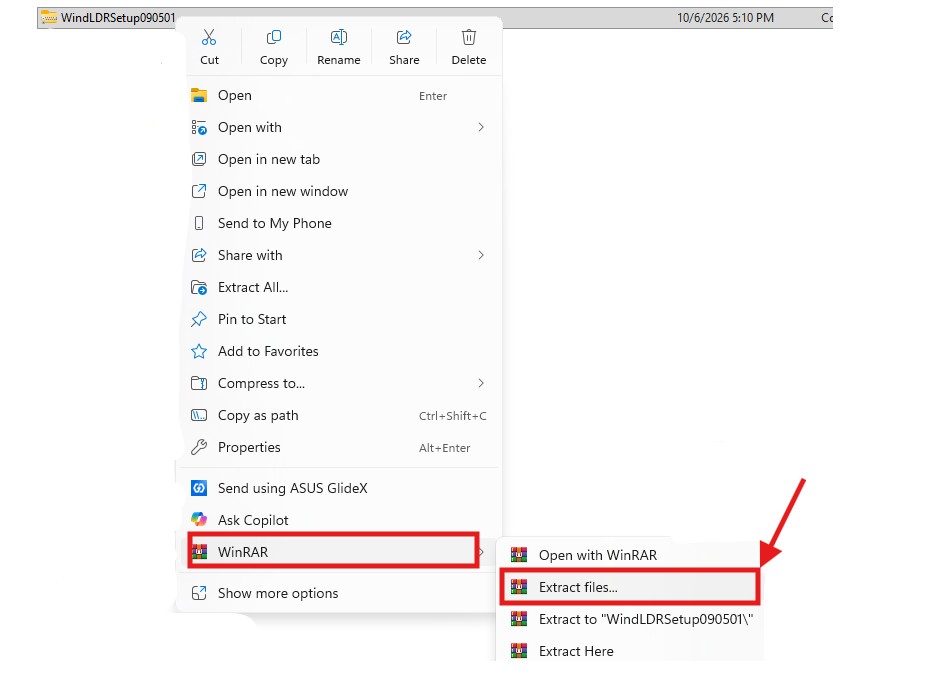Image resolution: width=932 pixels, height=681 pixels.
Task: Expand the Compress to submenu arrow
Action: tap(481, 383)
